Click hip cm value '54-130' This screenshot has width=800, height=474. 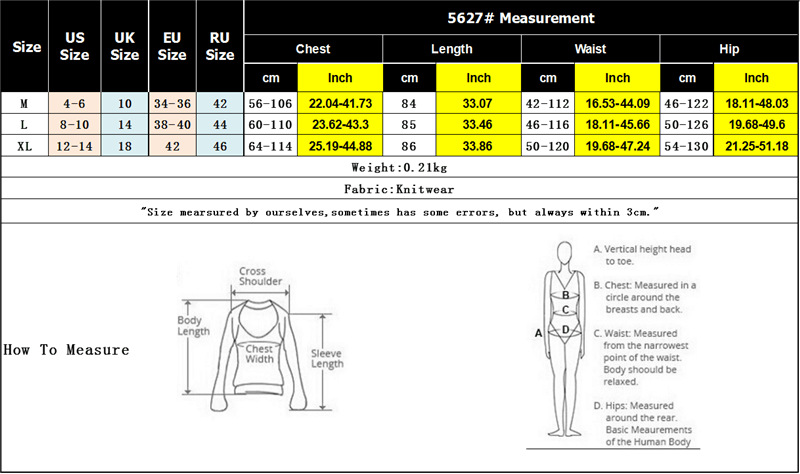click(687, 146)
